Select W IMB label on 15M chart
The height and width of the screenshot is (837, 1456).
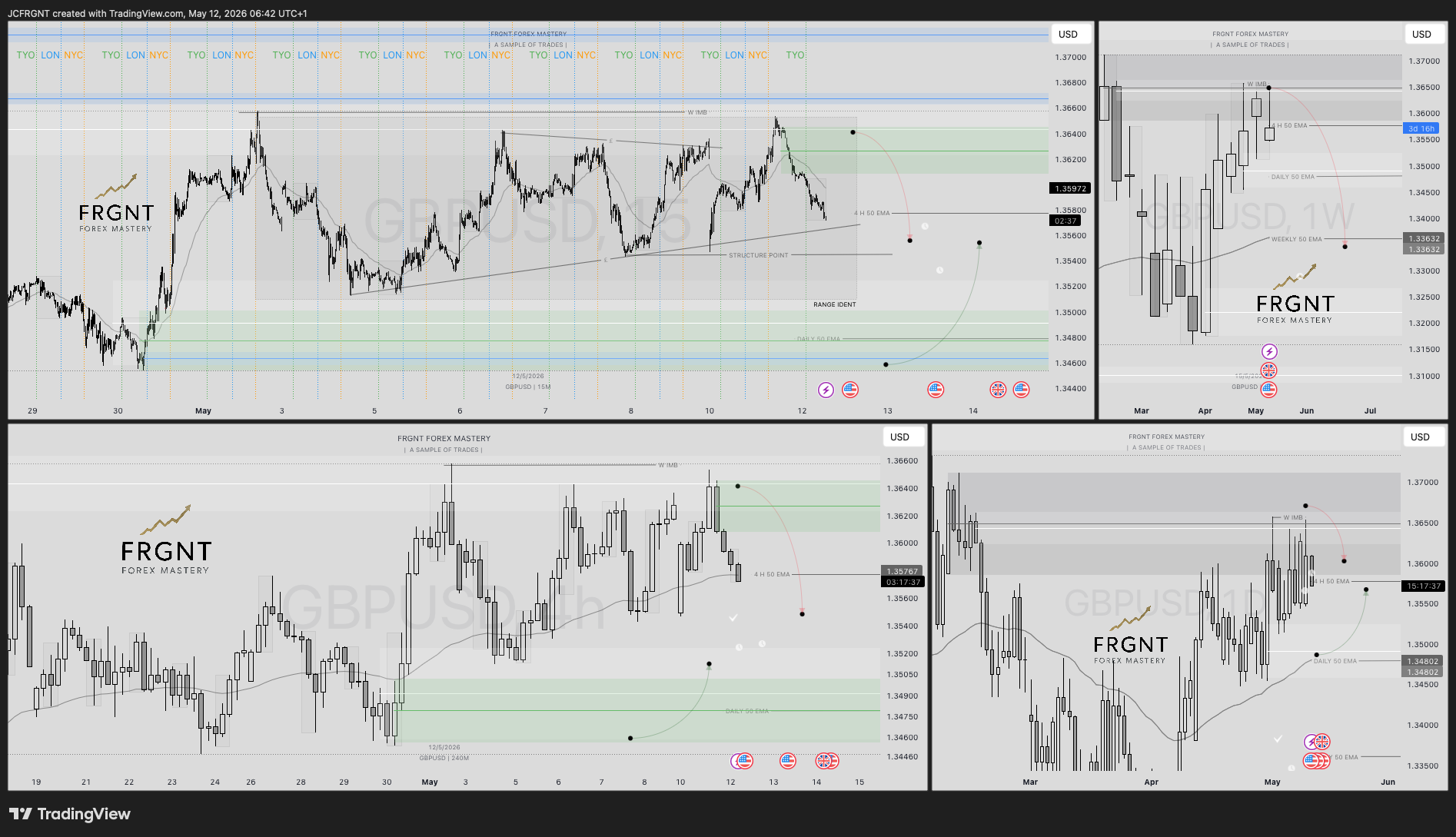(696, 112)
